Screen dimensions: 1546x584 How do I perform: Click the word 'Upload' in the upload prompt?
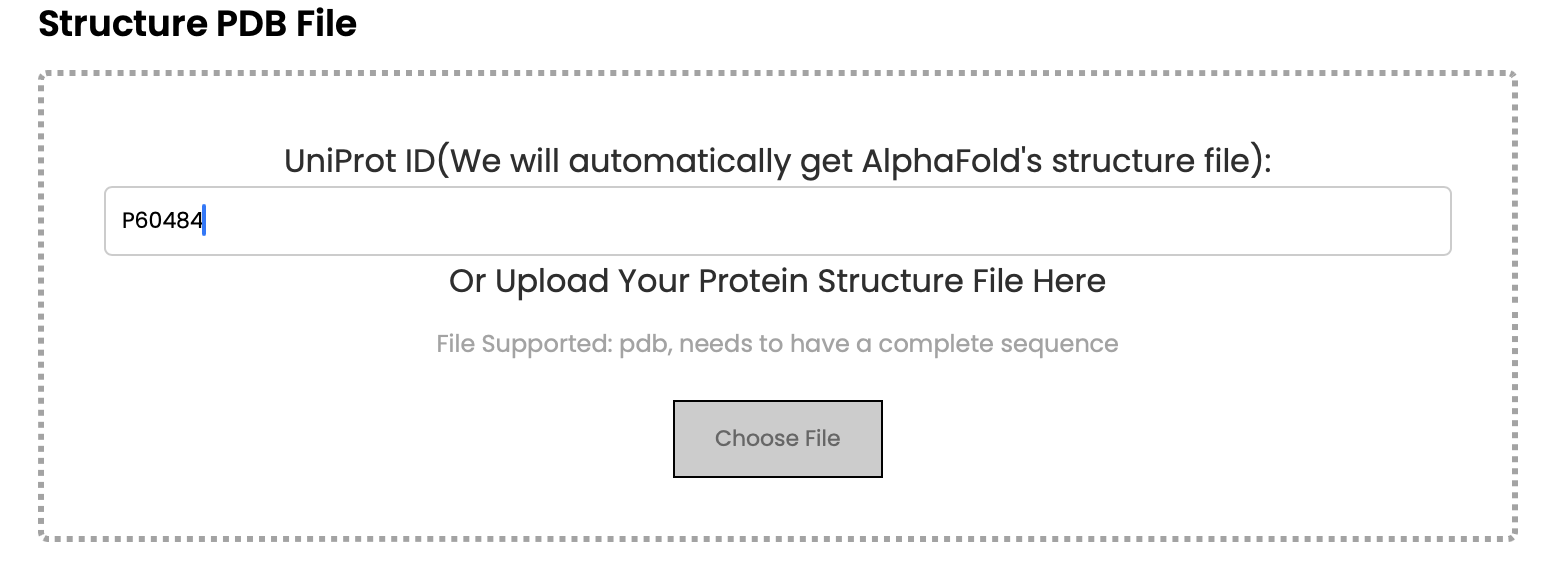(551, 281)
